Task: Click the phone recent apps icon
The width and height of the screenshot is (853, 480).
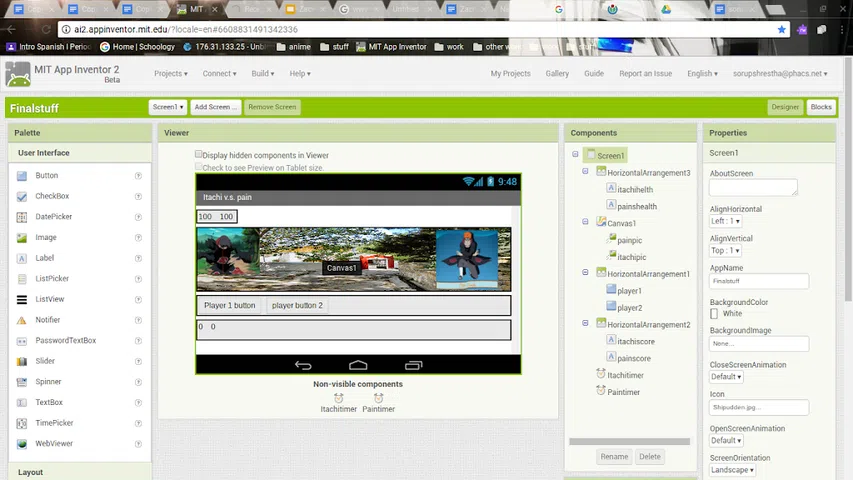Action: 413,365
